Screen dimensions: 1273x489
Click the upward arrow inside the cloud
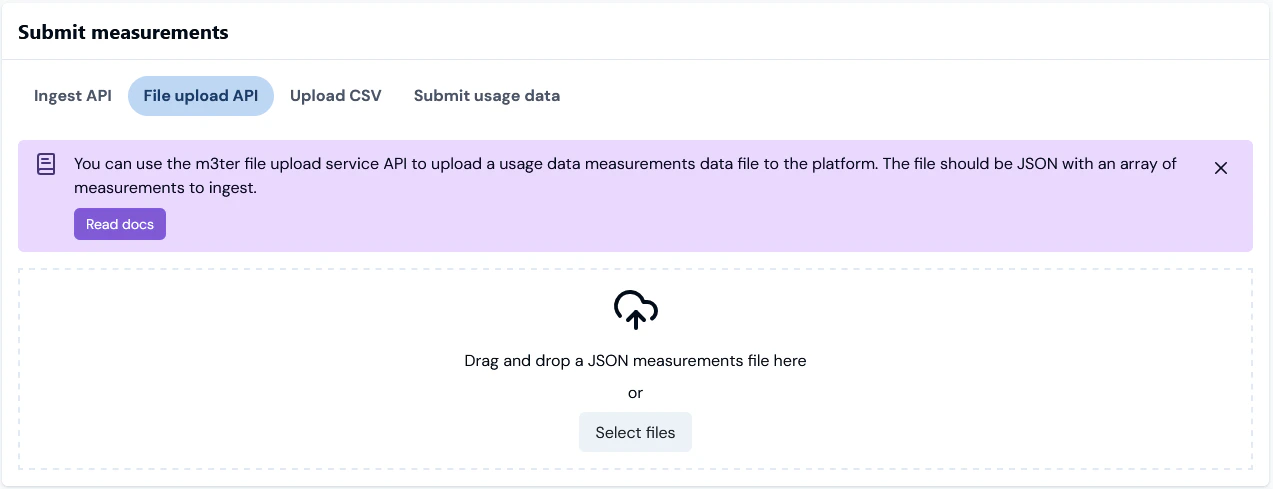(635, 318)
